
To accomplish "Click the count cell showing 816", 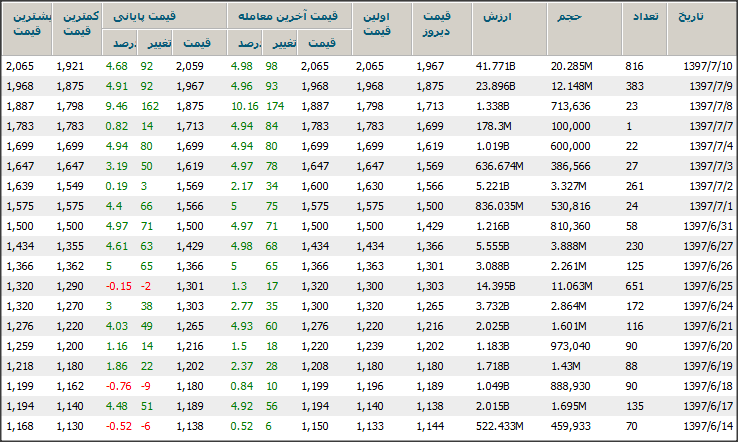I will pyautogui.click(x=634, y=65).
